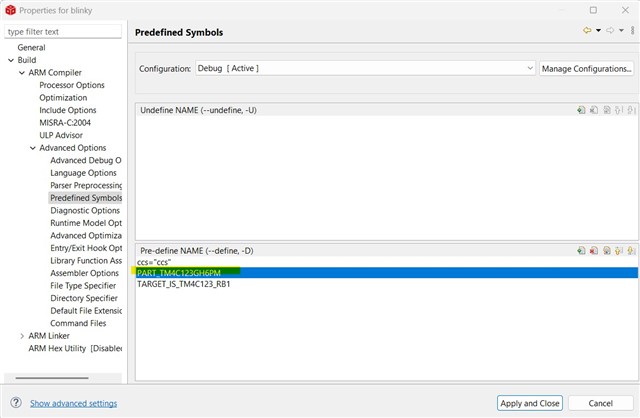Click Move Up icon in Pre-define NAME toolbar

619,250
